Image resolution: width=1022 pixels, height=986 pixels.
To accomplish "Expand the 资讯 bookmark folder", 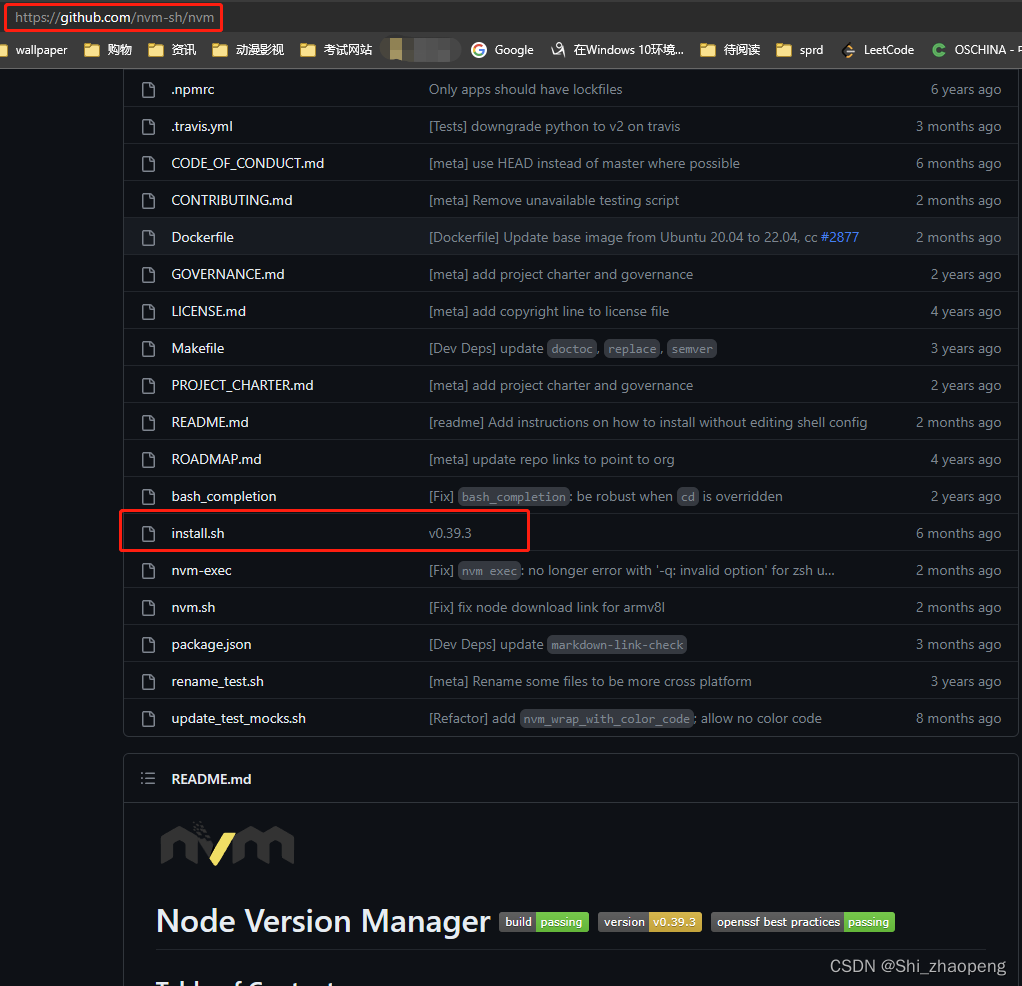I will point(172,50).
